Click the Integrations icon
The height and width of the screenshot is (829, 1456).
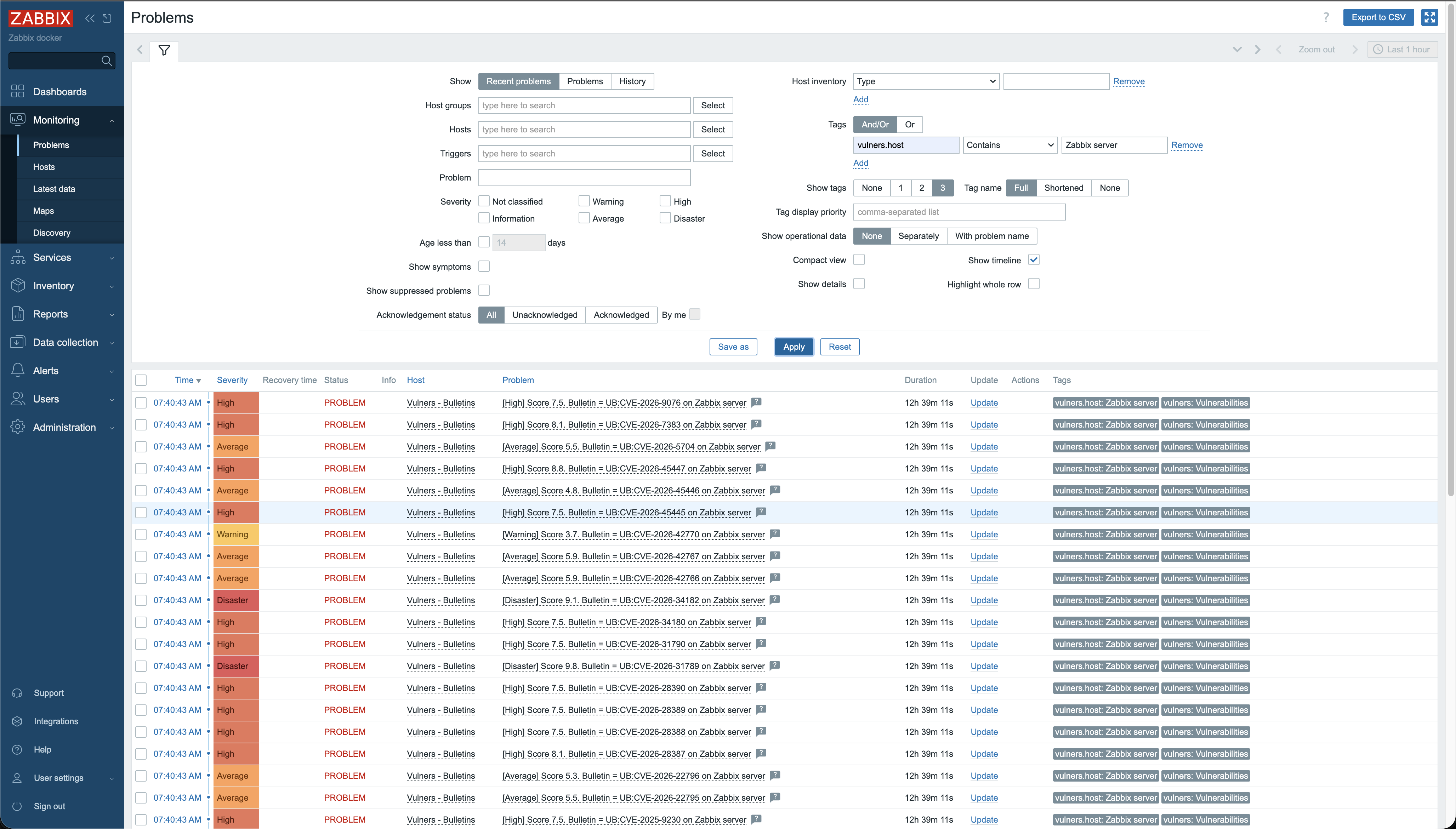coord(17,721)
